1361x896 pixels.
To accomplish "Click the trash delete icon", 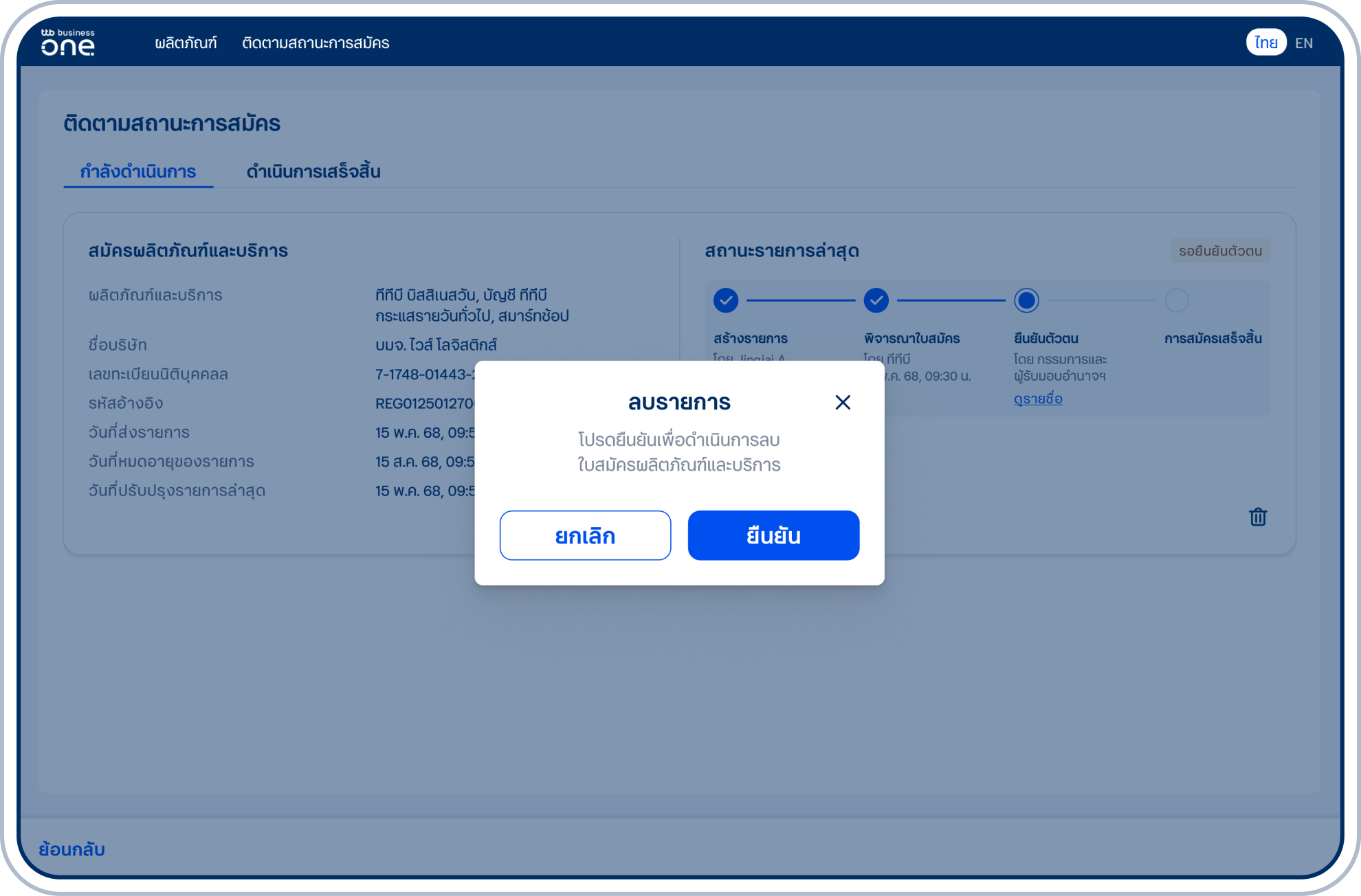I will [1257, 517].
